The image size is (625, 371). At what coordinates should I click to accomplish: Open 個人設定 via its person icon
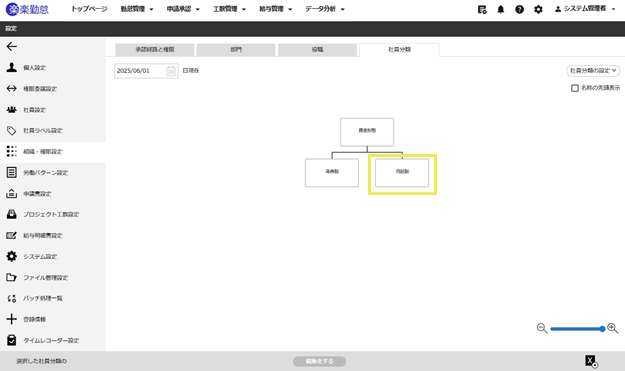(x=12, y=67)
